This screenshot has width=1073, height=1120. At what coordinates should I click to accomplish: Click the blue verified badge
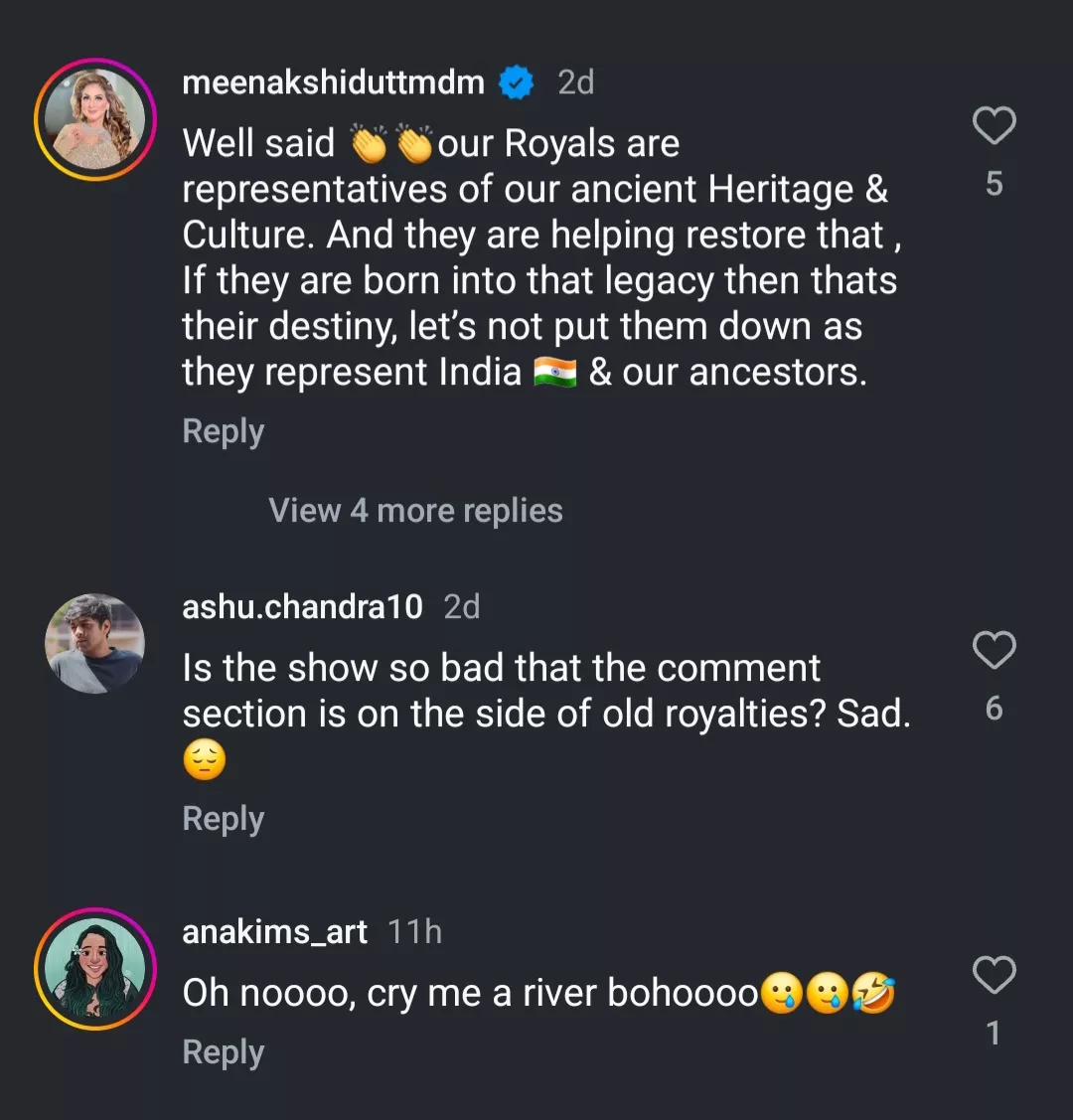click(x=516, y=82)
